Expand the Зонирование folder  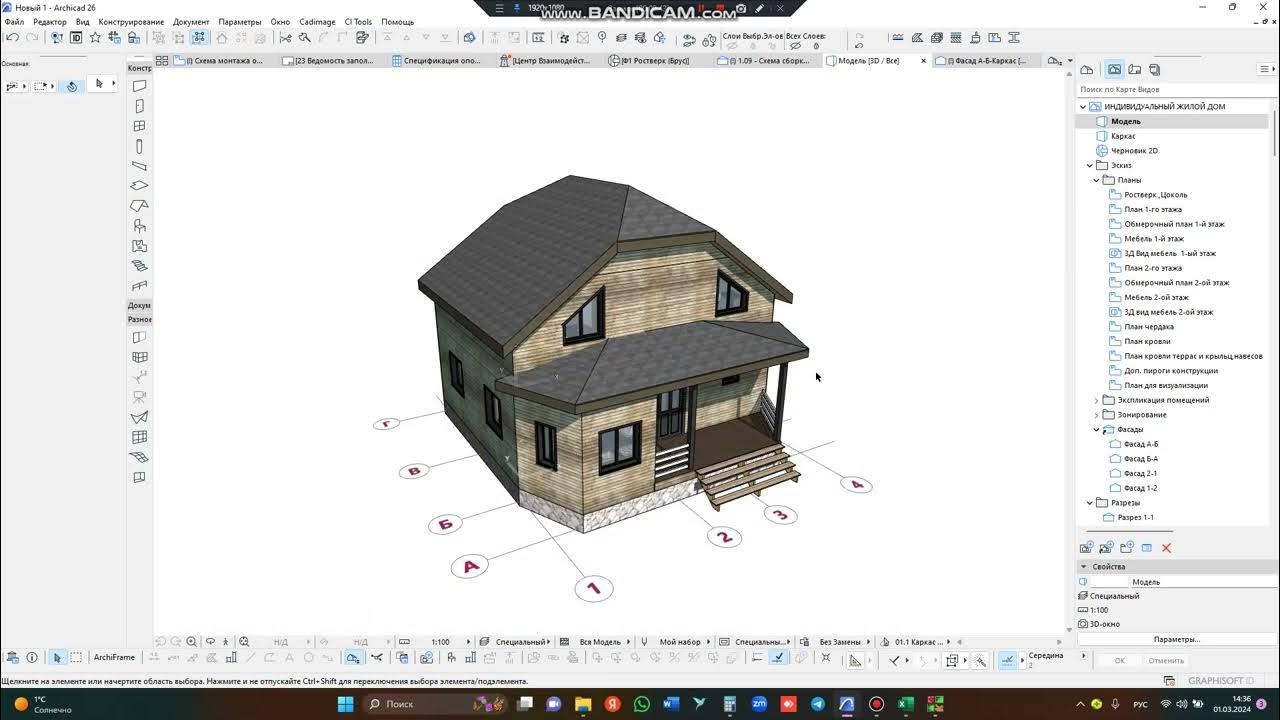1097,415
